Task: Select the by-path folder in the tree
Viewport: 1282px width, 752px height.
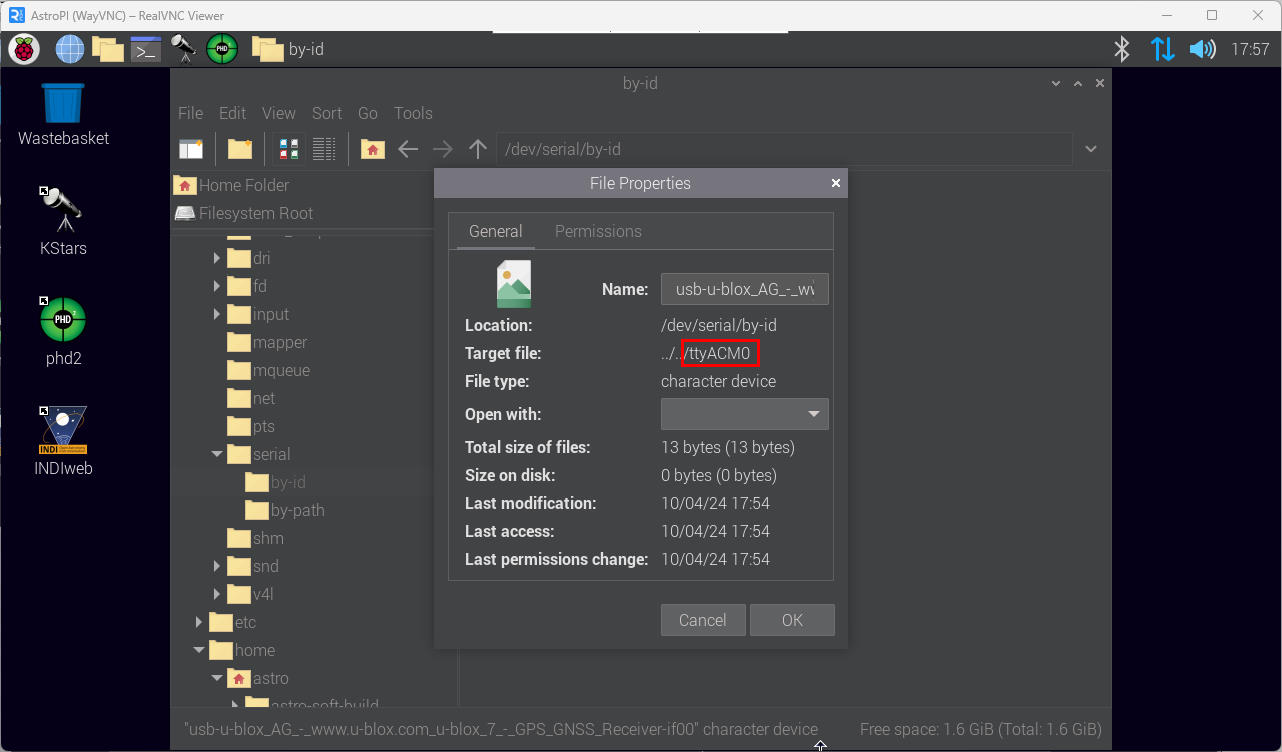Action: [297, 510]
